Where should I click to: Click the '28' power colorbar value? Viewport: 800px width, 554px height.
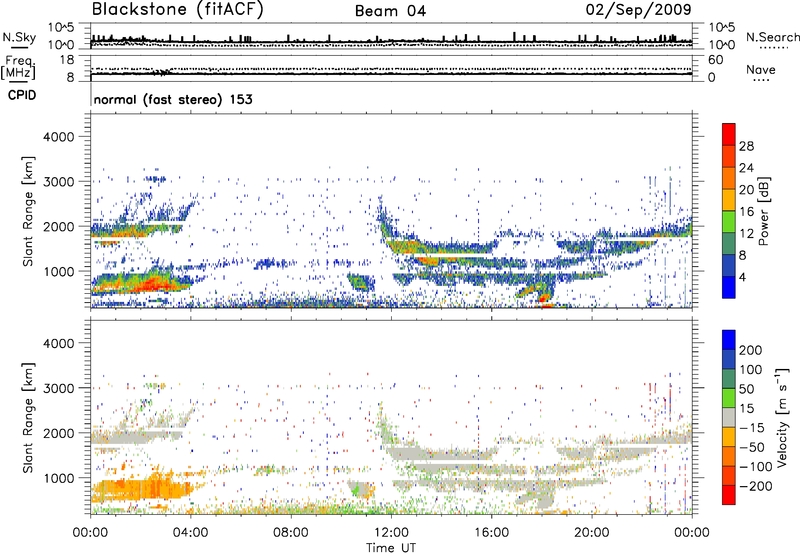[746, 146]
